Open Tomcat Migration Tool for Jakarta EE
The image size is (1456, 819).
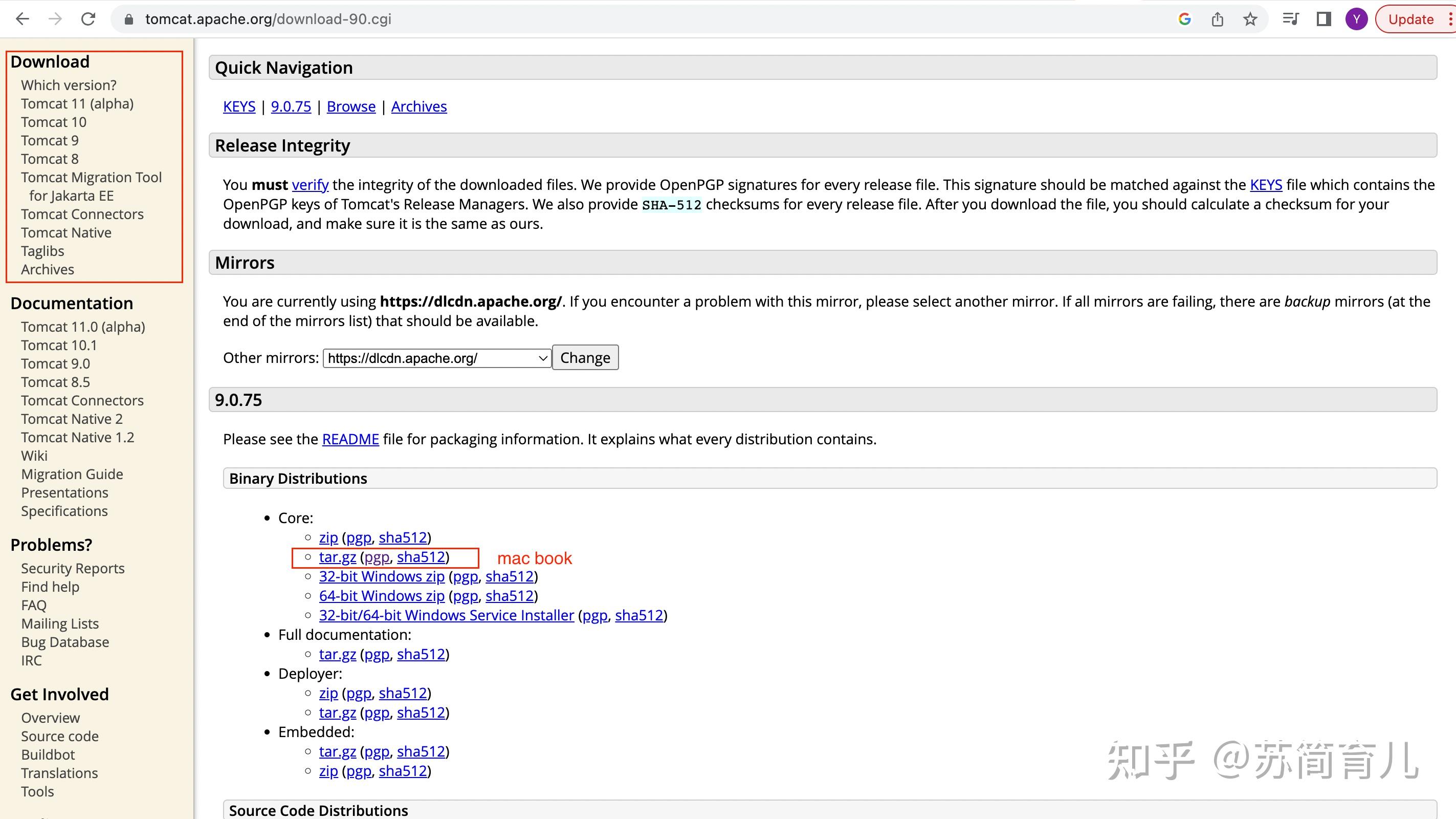[x=92, y=187]
